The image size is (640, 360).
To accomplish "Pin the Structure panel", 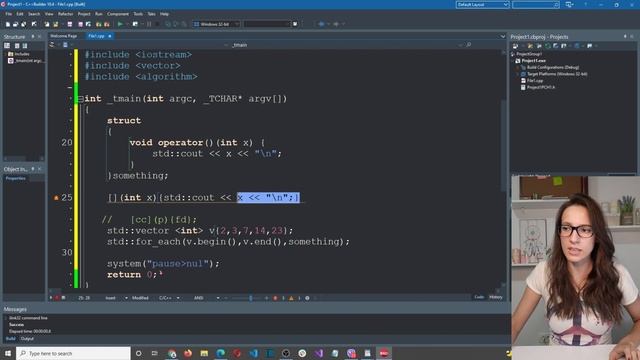I will tap(33, 37).
